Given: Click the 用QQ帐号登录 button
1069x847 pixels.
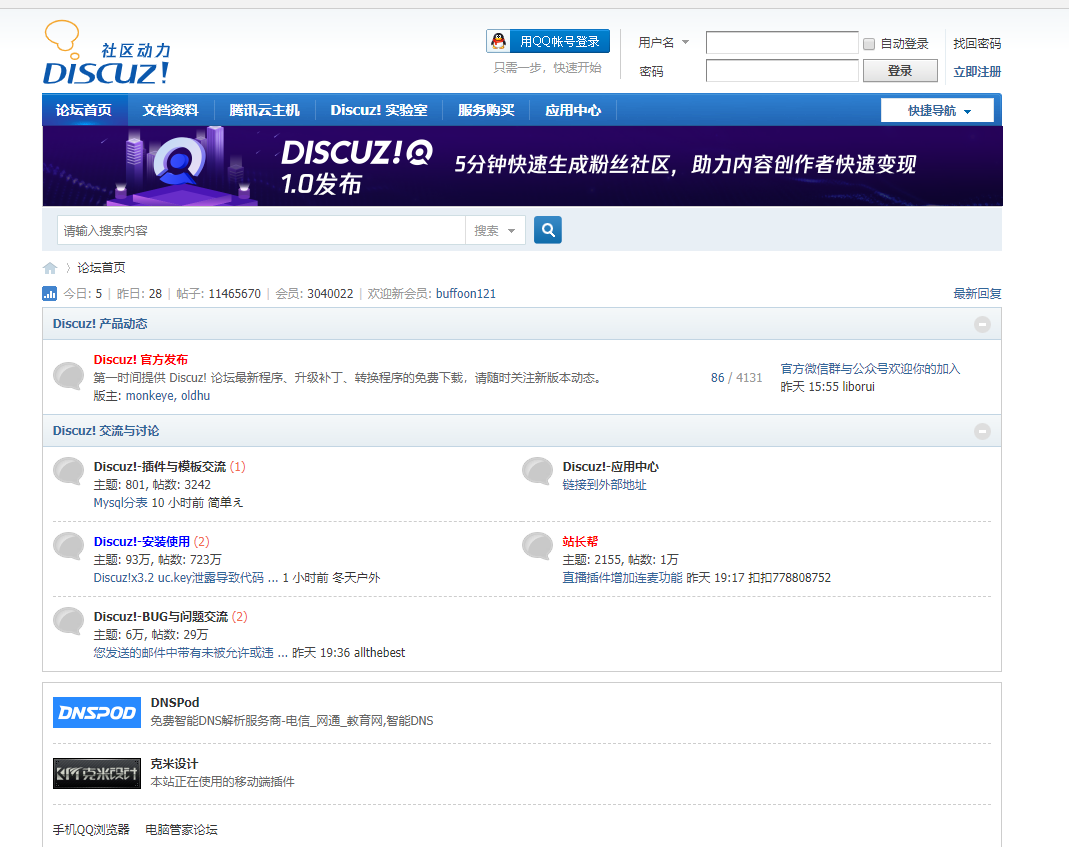Looking at the screenshot, I should 548,41.
